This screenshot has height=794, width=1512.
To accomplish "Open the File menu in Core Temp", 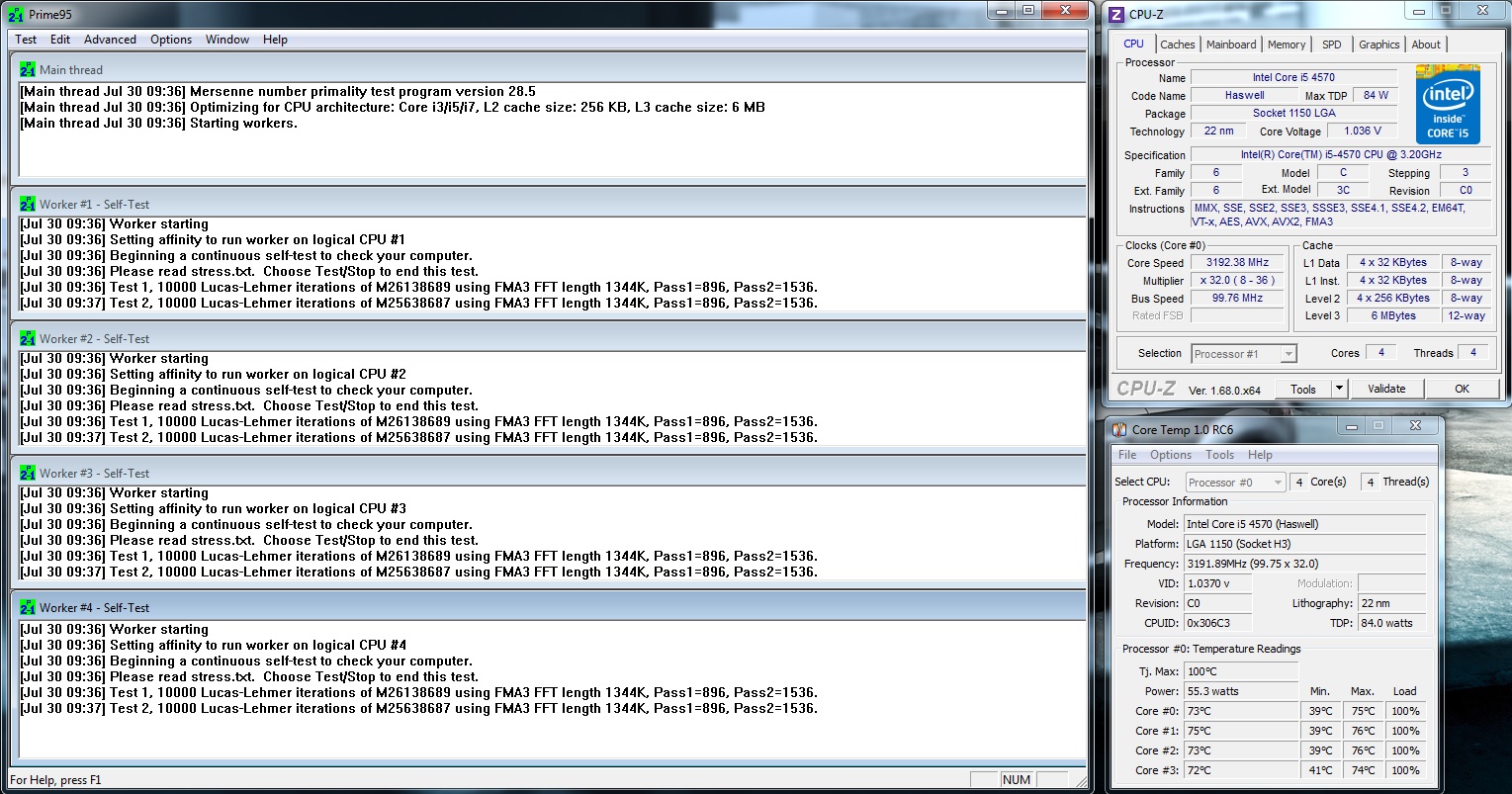I will click(x=1127, y=455).
